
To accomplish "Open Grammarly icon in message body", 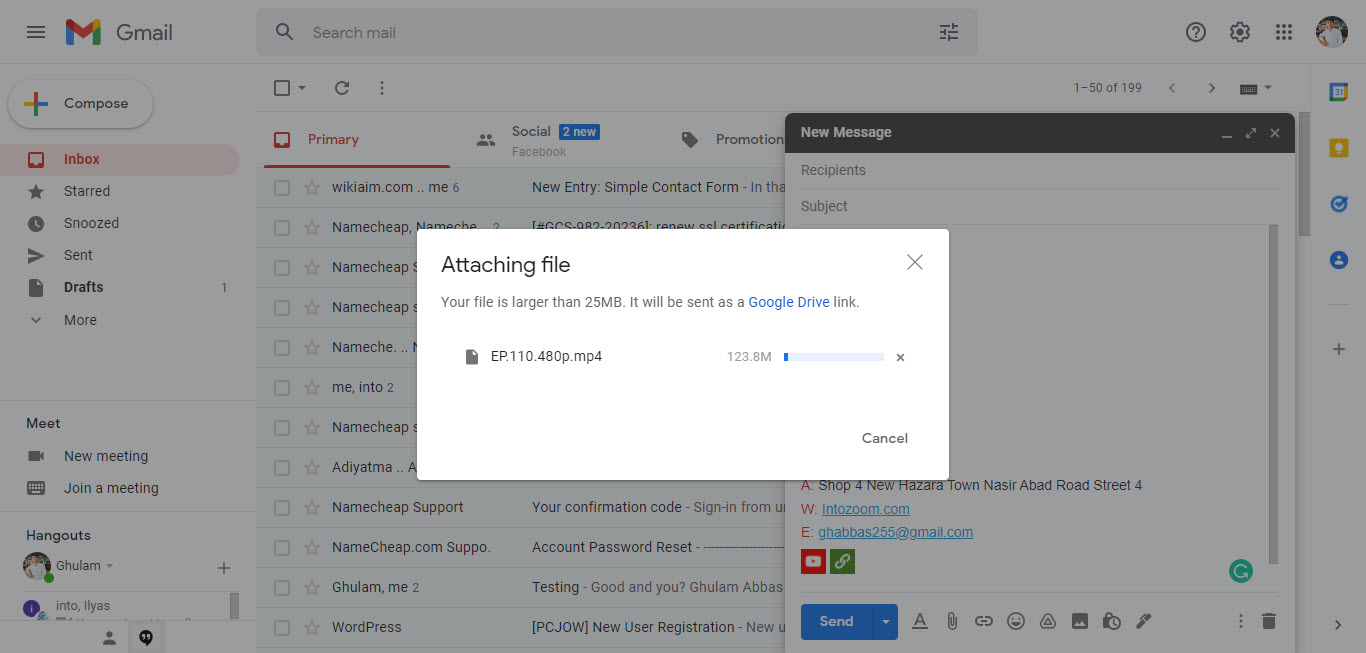I will [1241, 571].
